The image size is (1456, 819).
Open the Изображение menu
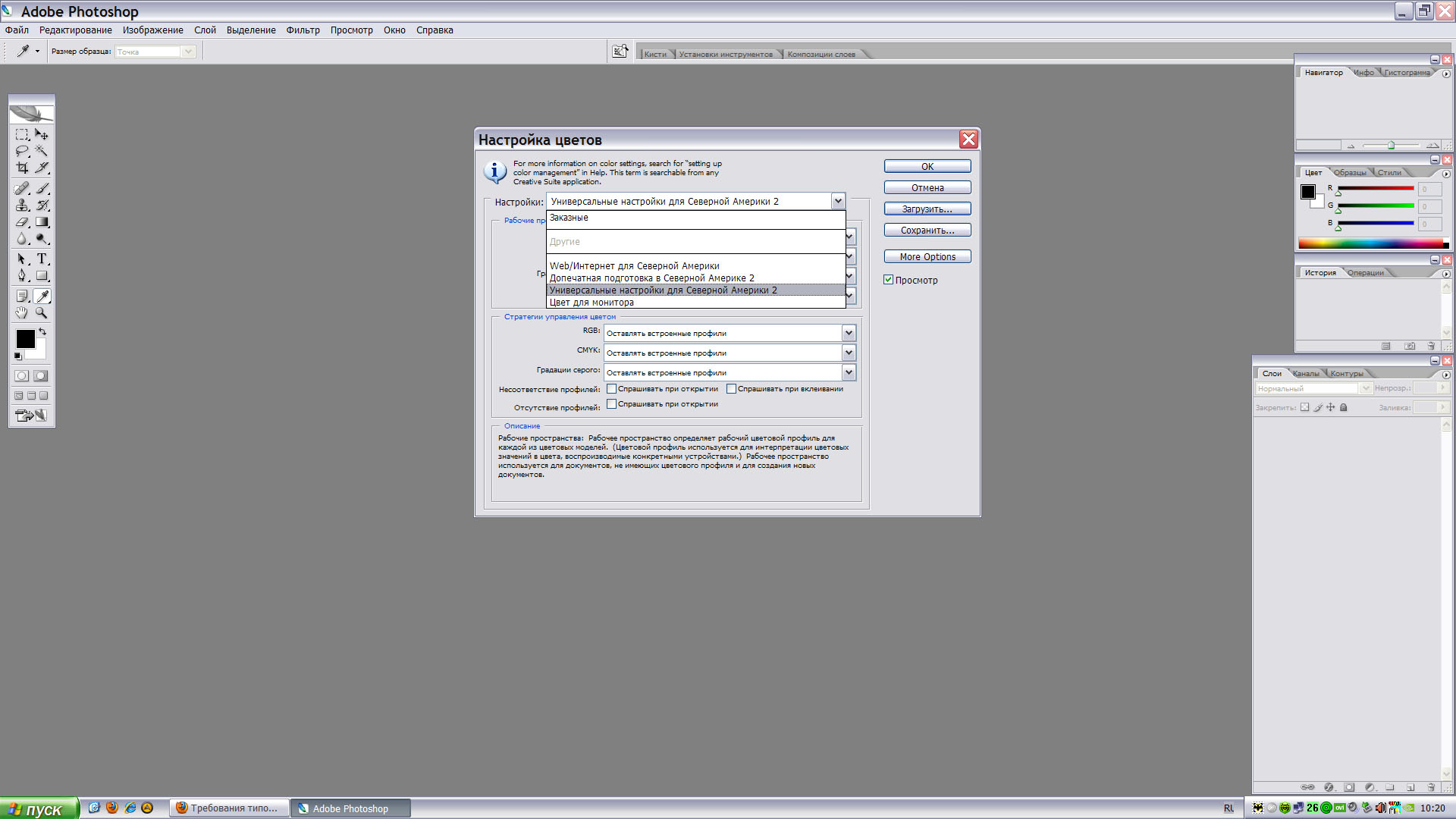click(x=153, y=30)
